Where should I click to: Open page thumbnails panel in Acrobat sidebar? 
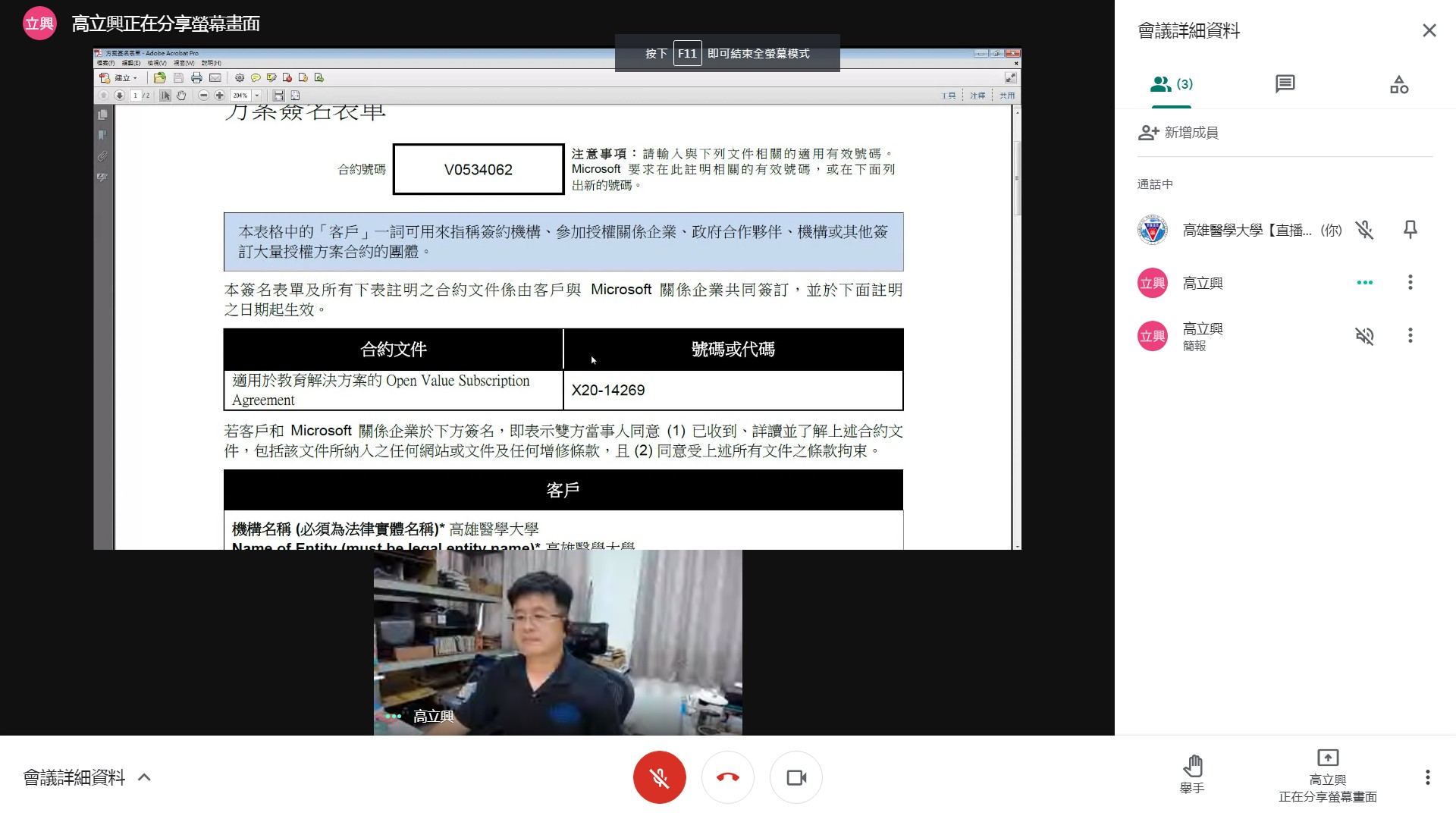pos(103,115)
